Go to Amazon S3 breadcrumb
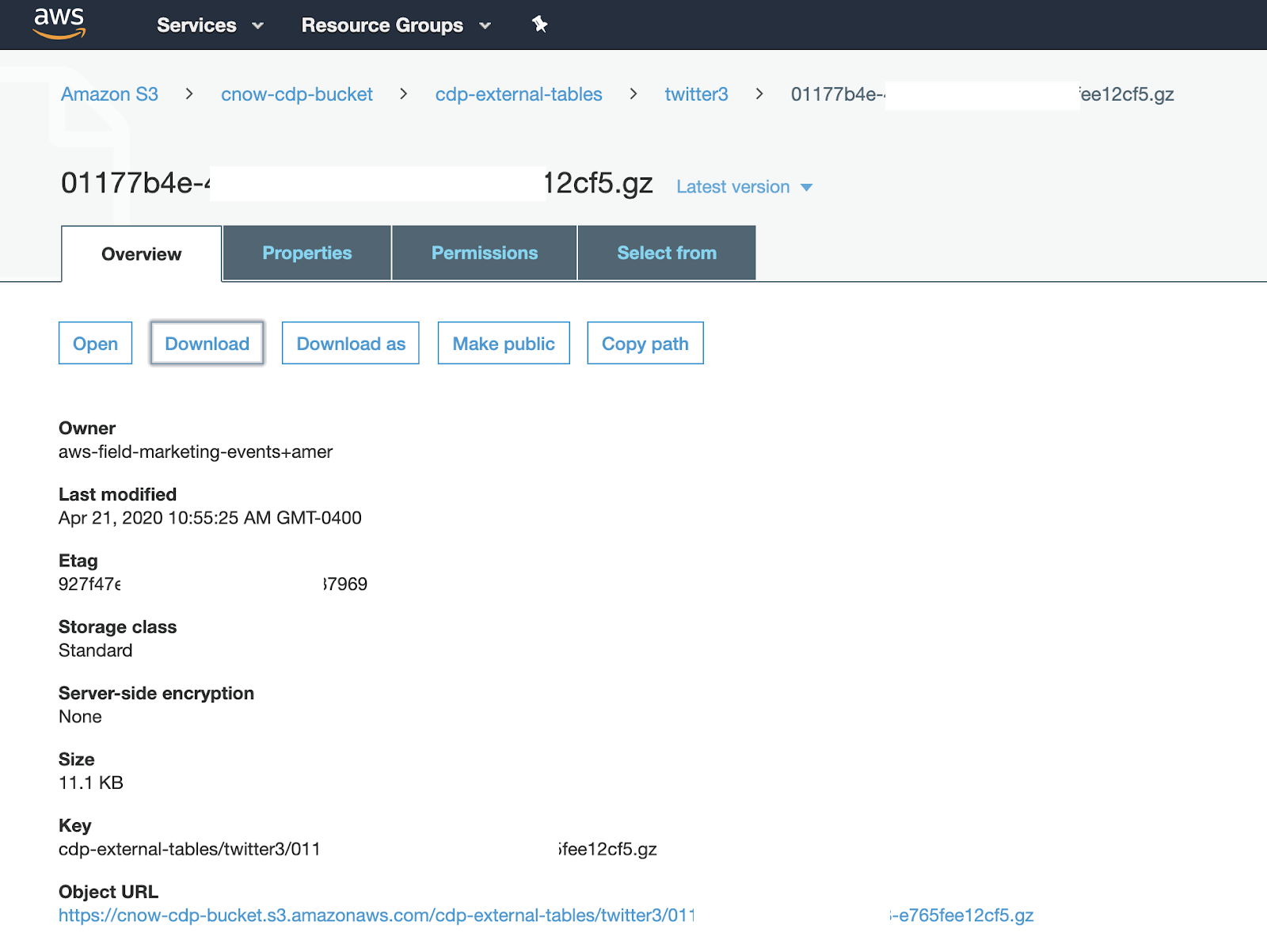 tap(109, 94)
